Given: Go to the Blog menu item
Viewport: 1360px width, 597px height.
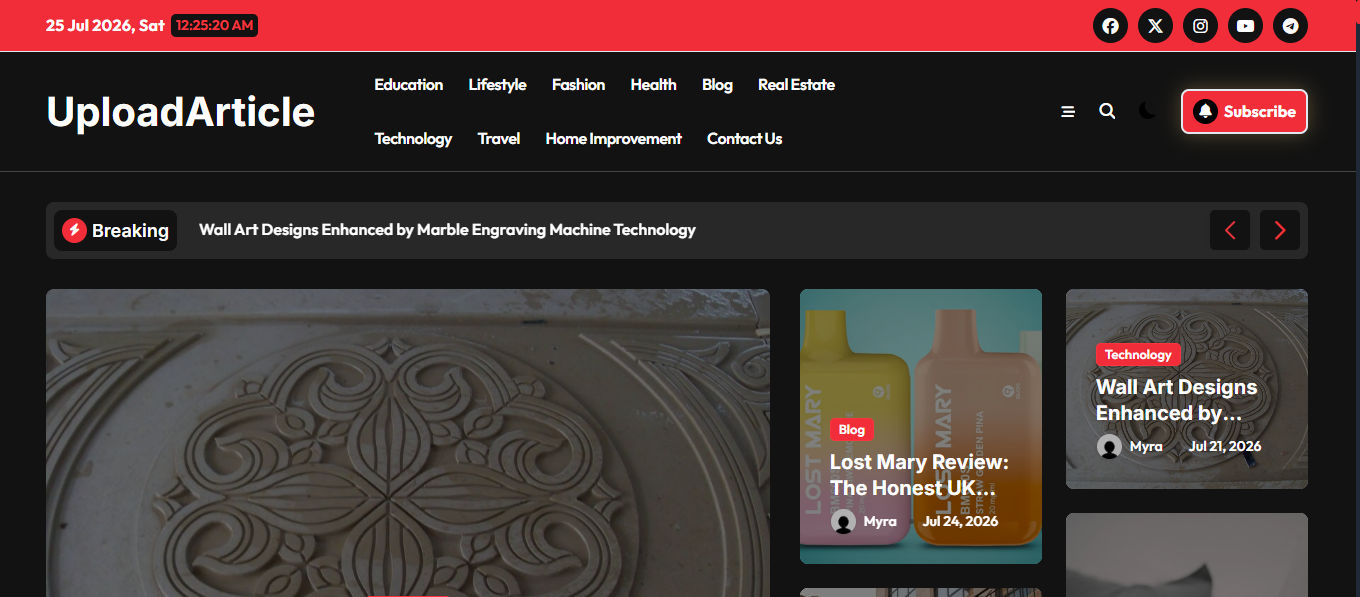Looking at the screenshot, I should coord(717,85).
